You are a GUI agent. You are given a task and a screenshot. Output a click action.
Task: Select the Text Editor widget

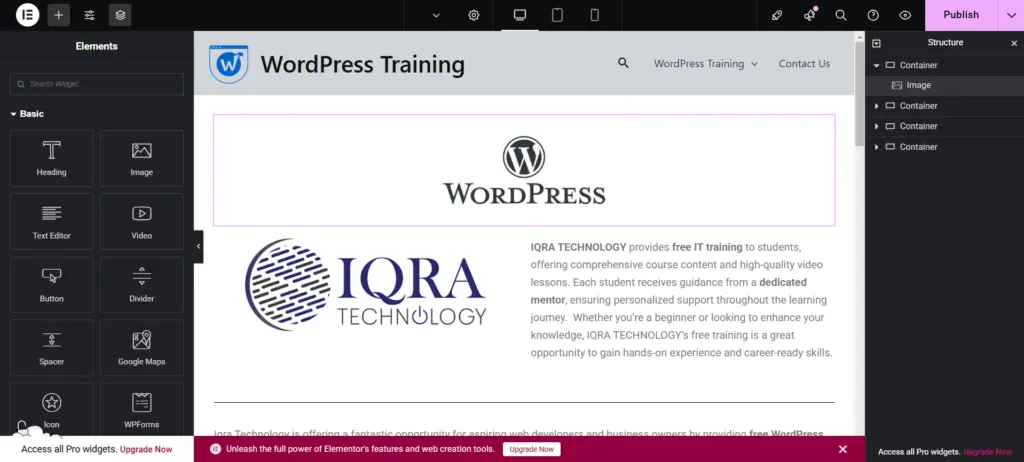click(52, 222)
